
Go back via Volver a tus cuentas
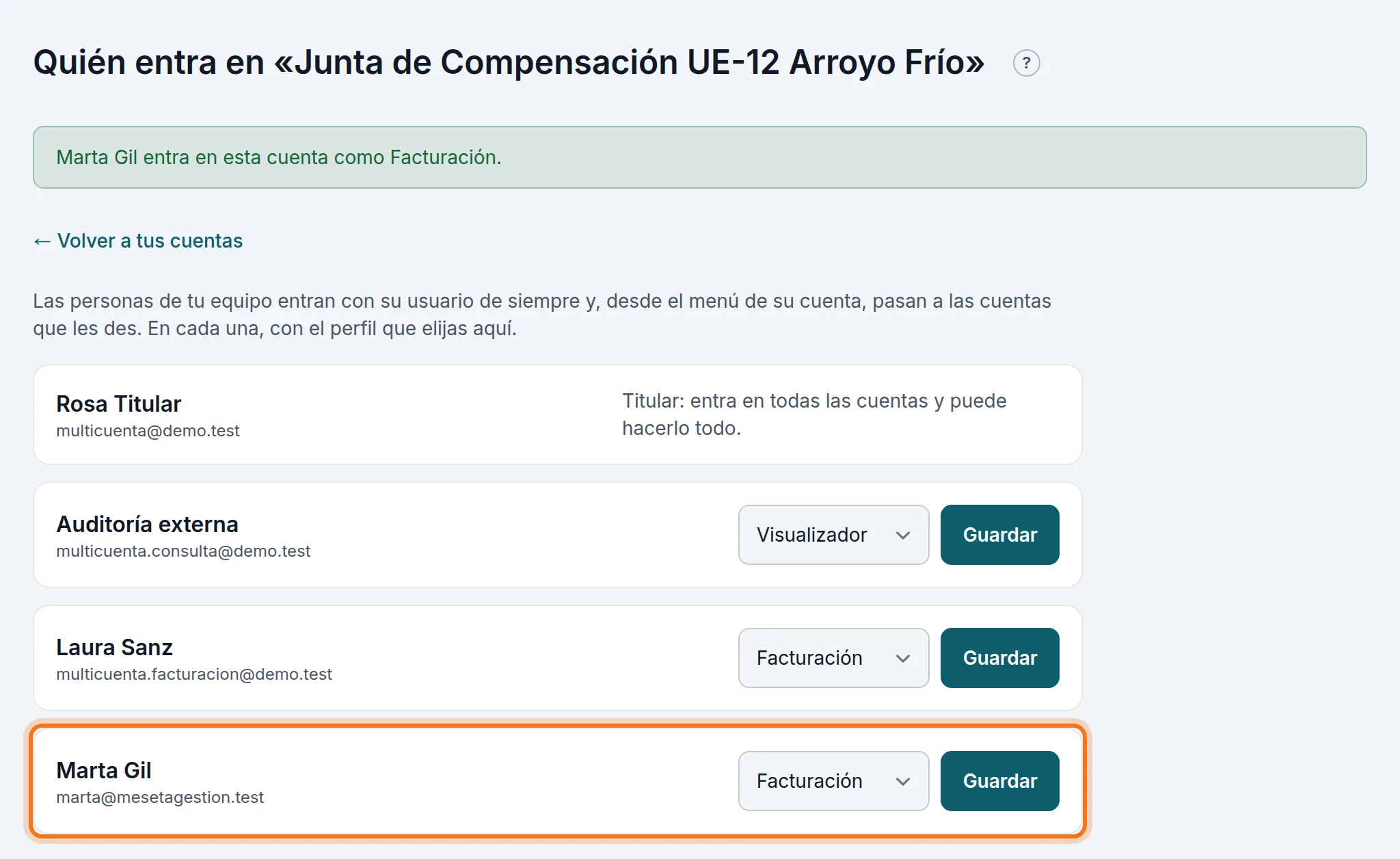click(x=138, y=241)
